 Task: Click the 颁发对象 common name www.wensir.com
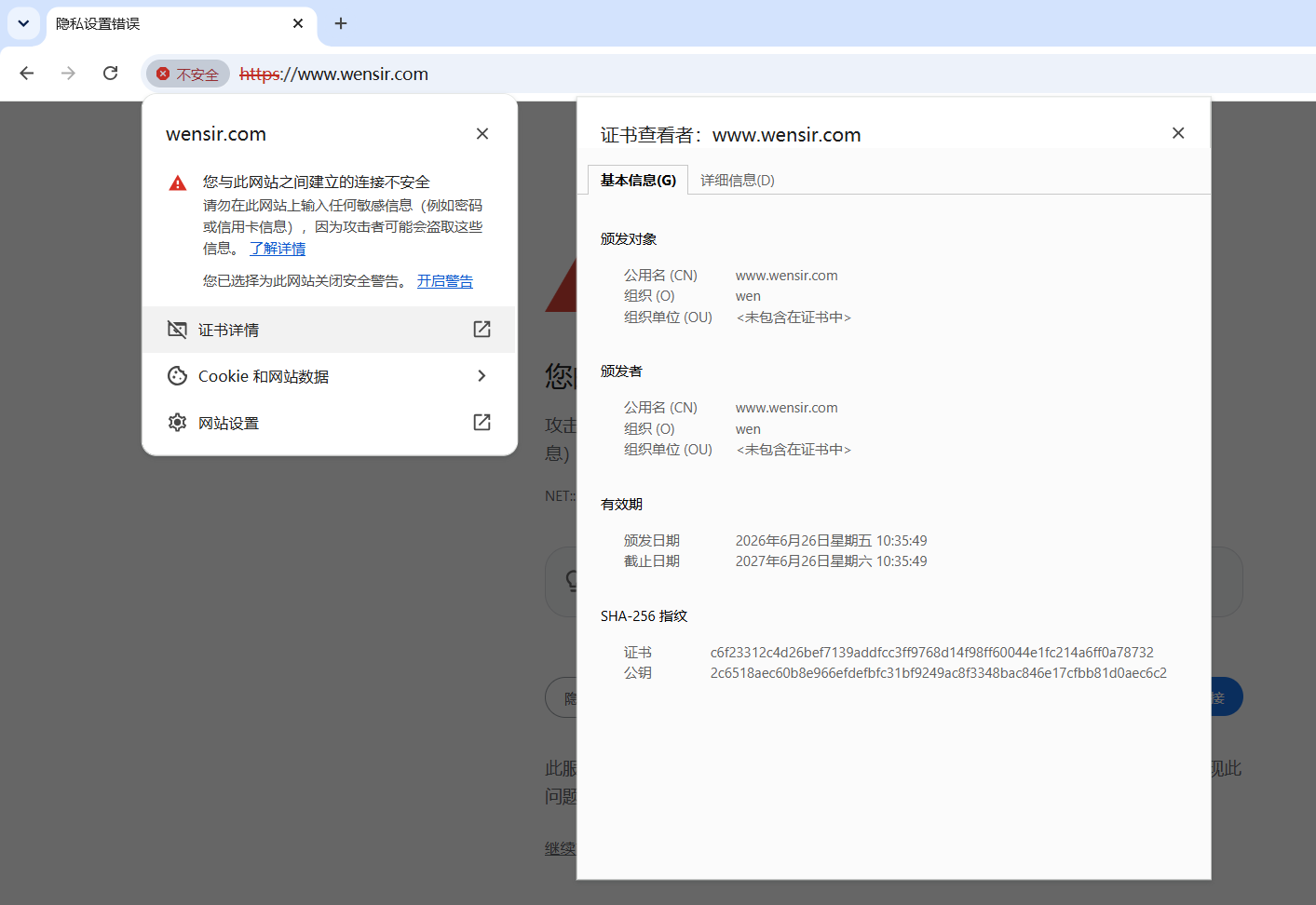[787, 276]
